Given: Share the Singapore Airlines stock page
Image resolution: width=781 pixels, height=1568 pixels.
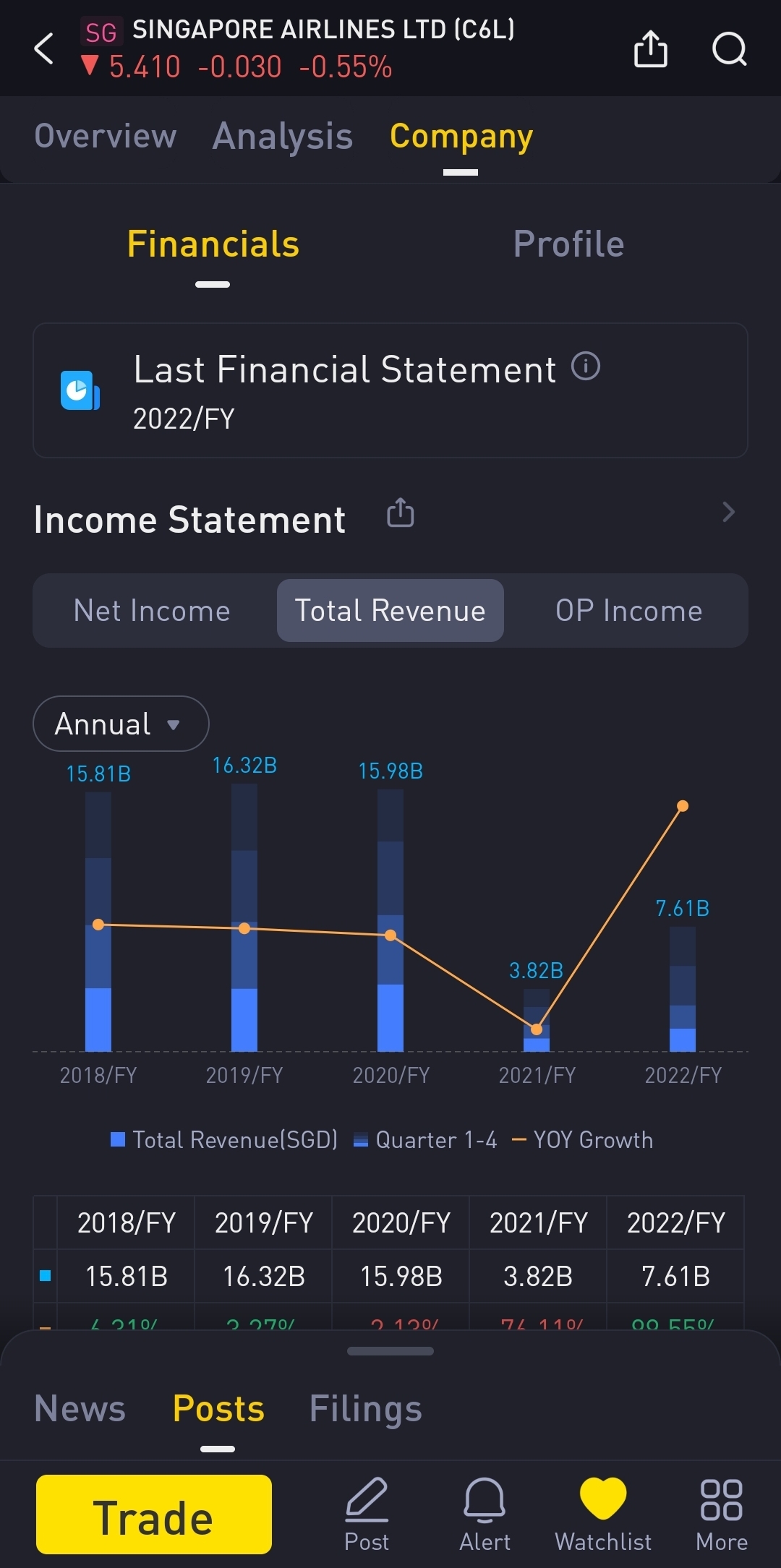Looking at the screenshot, I should click(650, 48).
